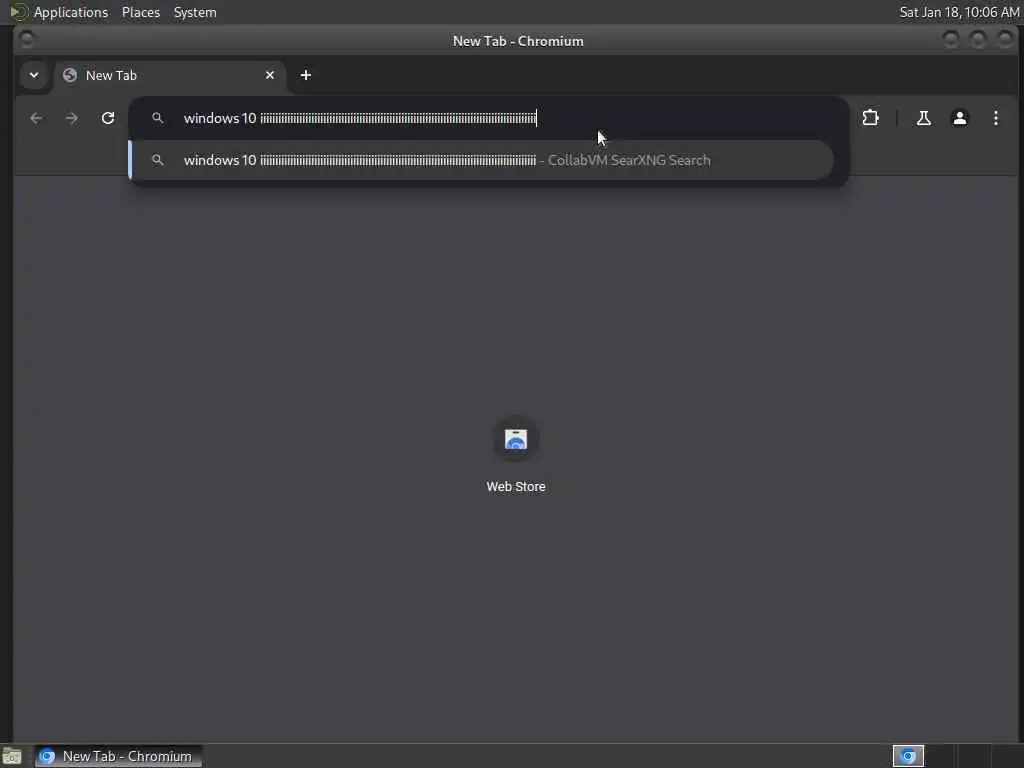The image size is (1024, 768).
Task: Click the search magnifier icon in address bar
Action: coord(157,118)
